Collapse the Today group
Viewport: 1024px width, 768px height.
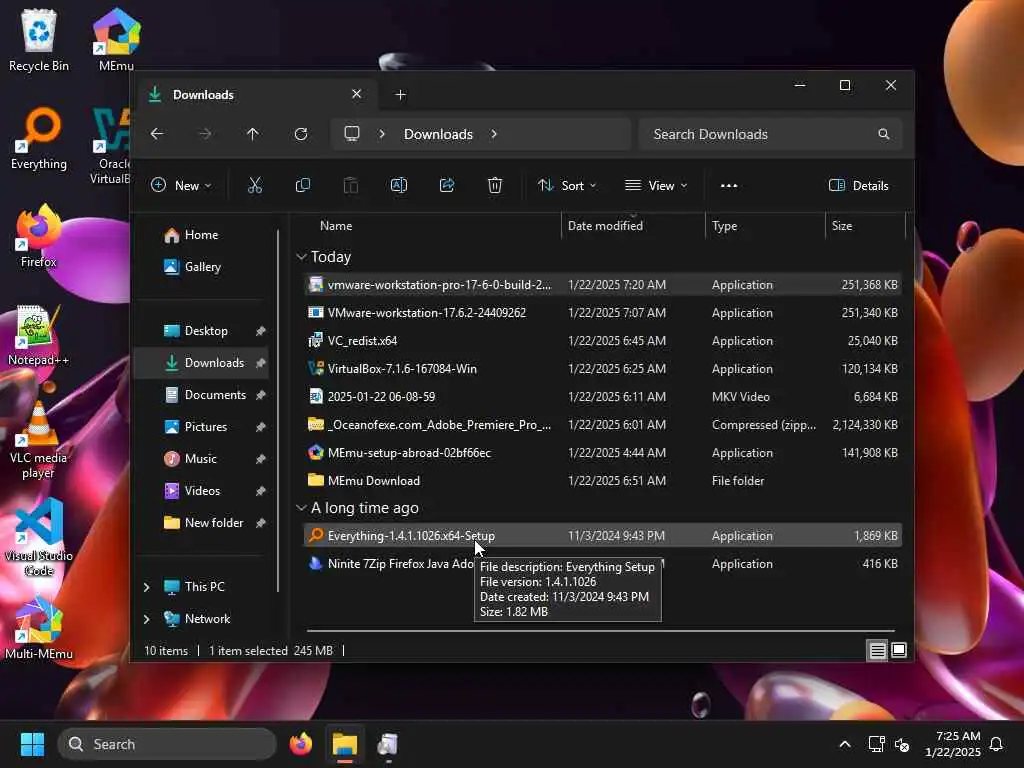point(301,257)
